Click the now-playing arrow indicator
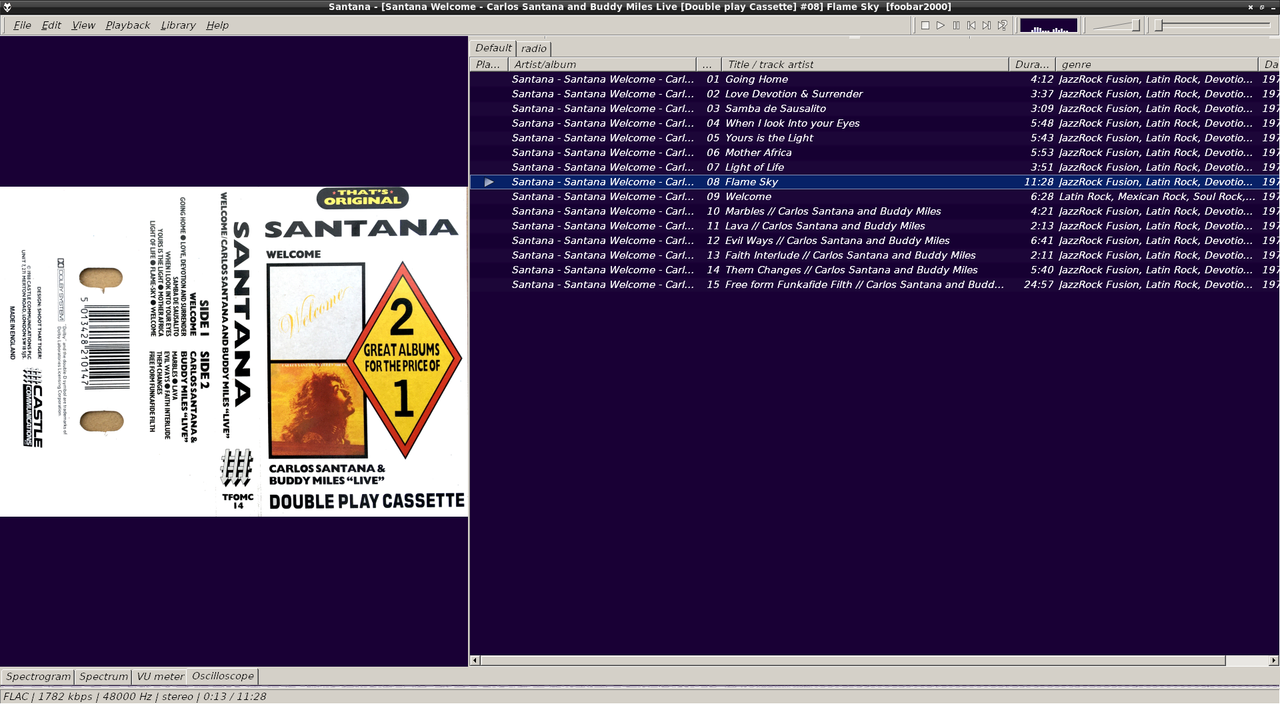 pyautogui.click(x=489, y=182)
